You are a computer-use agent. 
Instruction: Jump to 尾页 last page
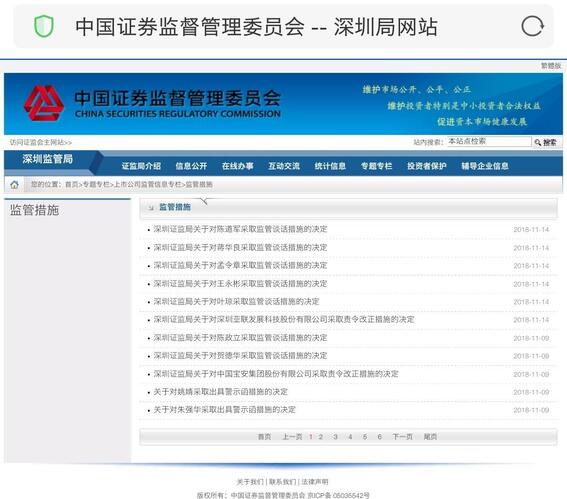point(430,437)
